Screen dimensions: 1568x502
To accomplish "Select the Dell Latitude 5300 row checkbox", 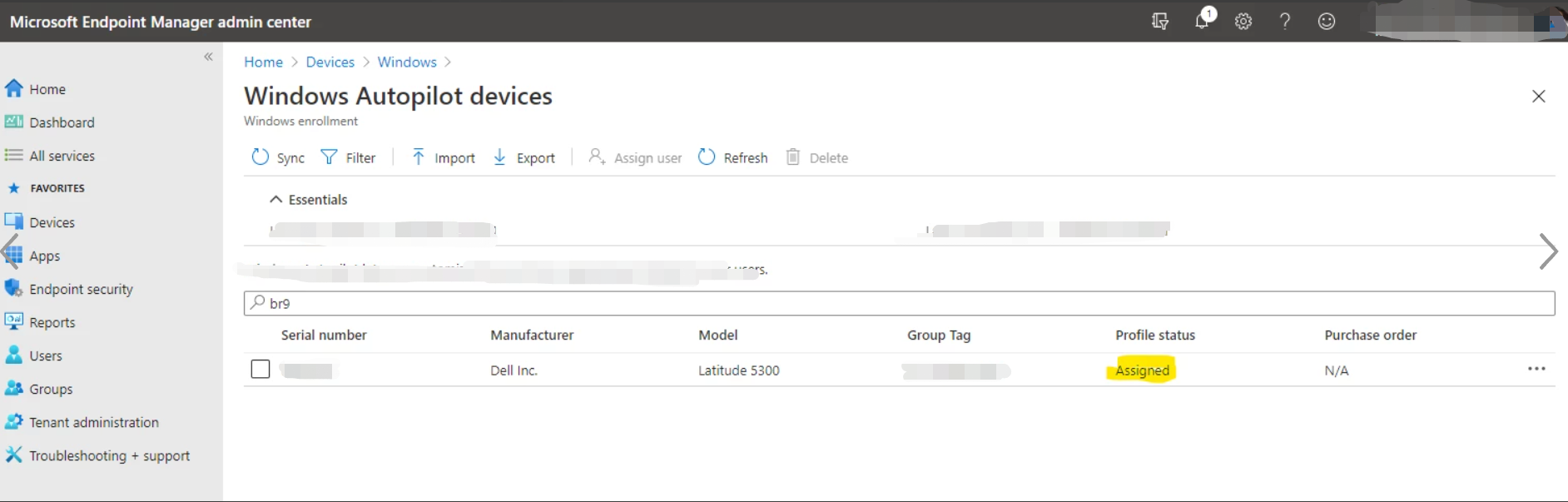I will pyautogui.click(x=261, y=369).
